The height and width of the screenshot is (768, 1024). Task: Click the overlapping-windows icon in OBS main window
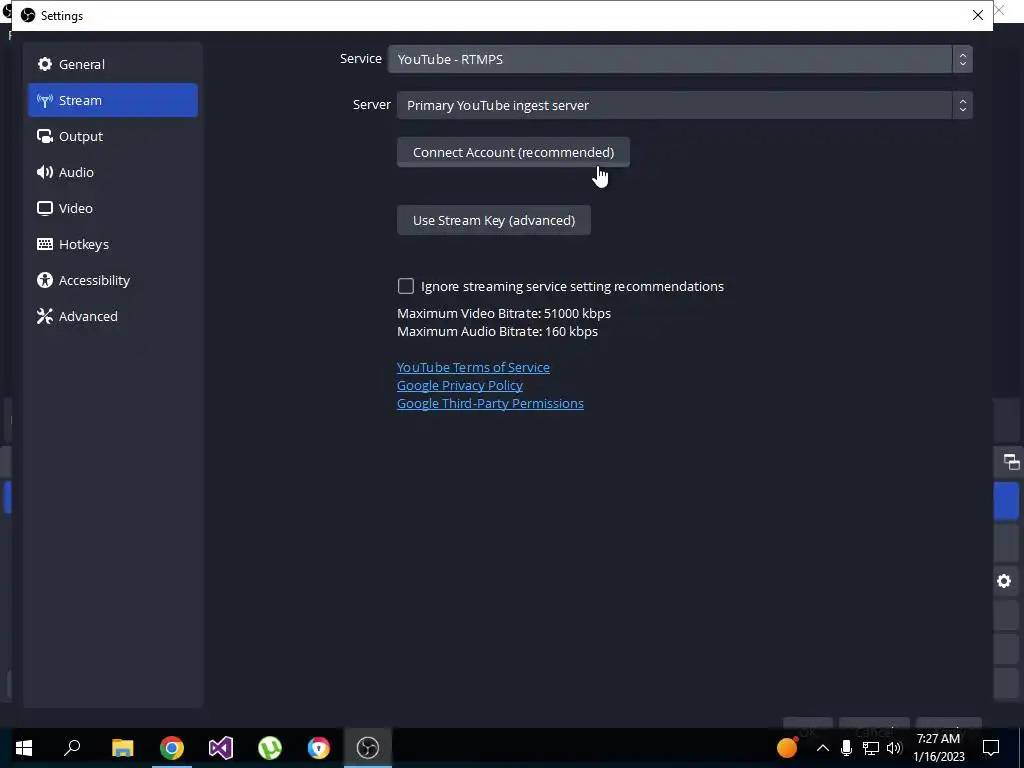pyautogui.click(x=1011, y=462)
